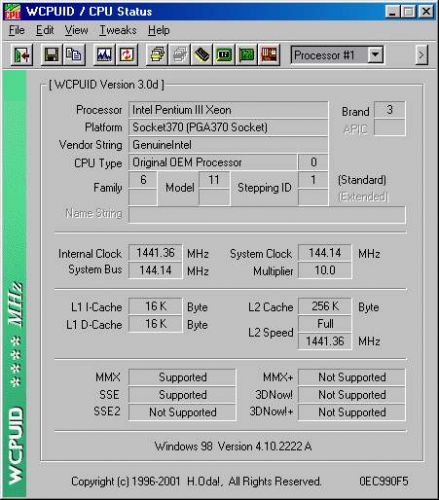Click the red refresh arrows icon
Viewport: 439px width, 500px height.
coord(127,55)
